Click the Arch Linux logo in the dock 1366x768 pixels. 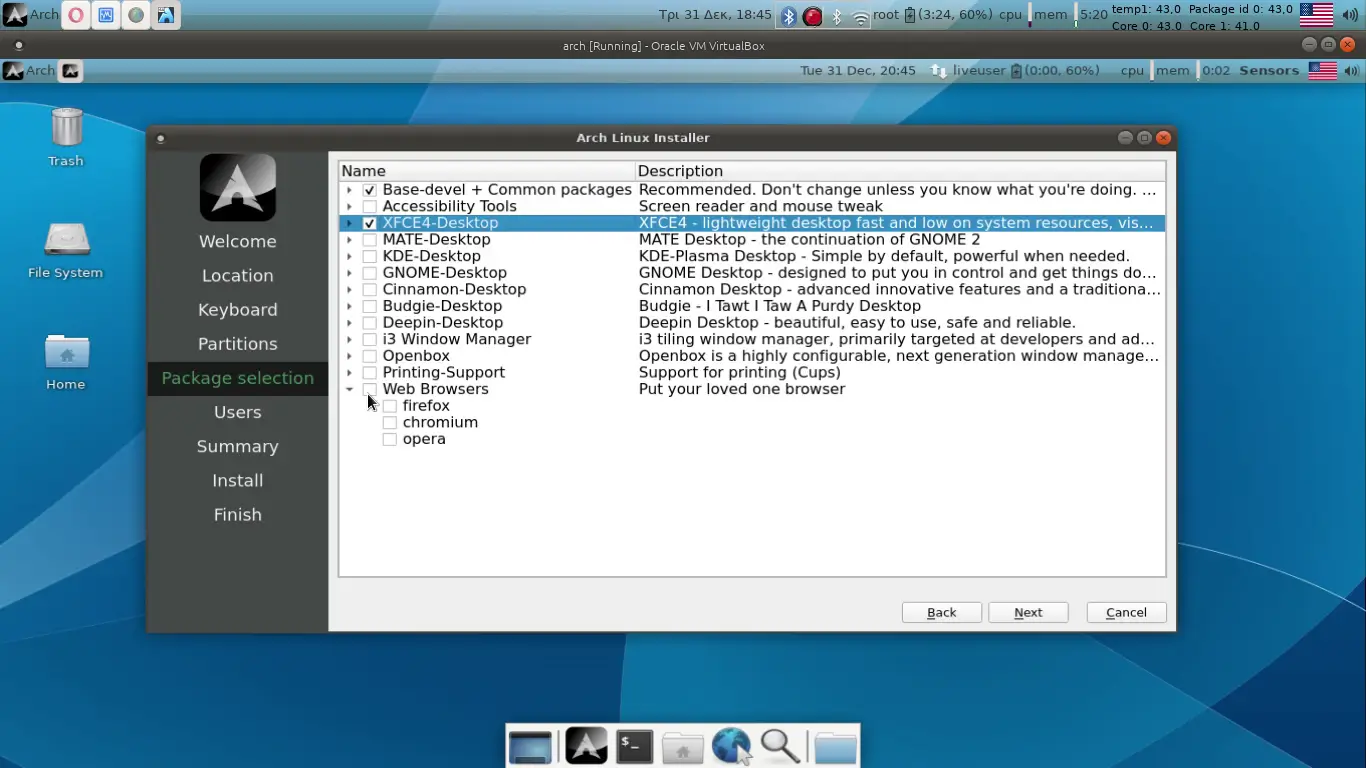pyautogui.click(x=585, y=745)
